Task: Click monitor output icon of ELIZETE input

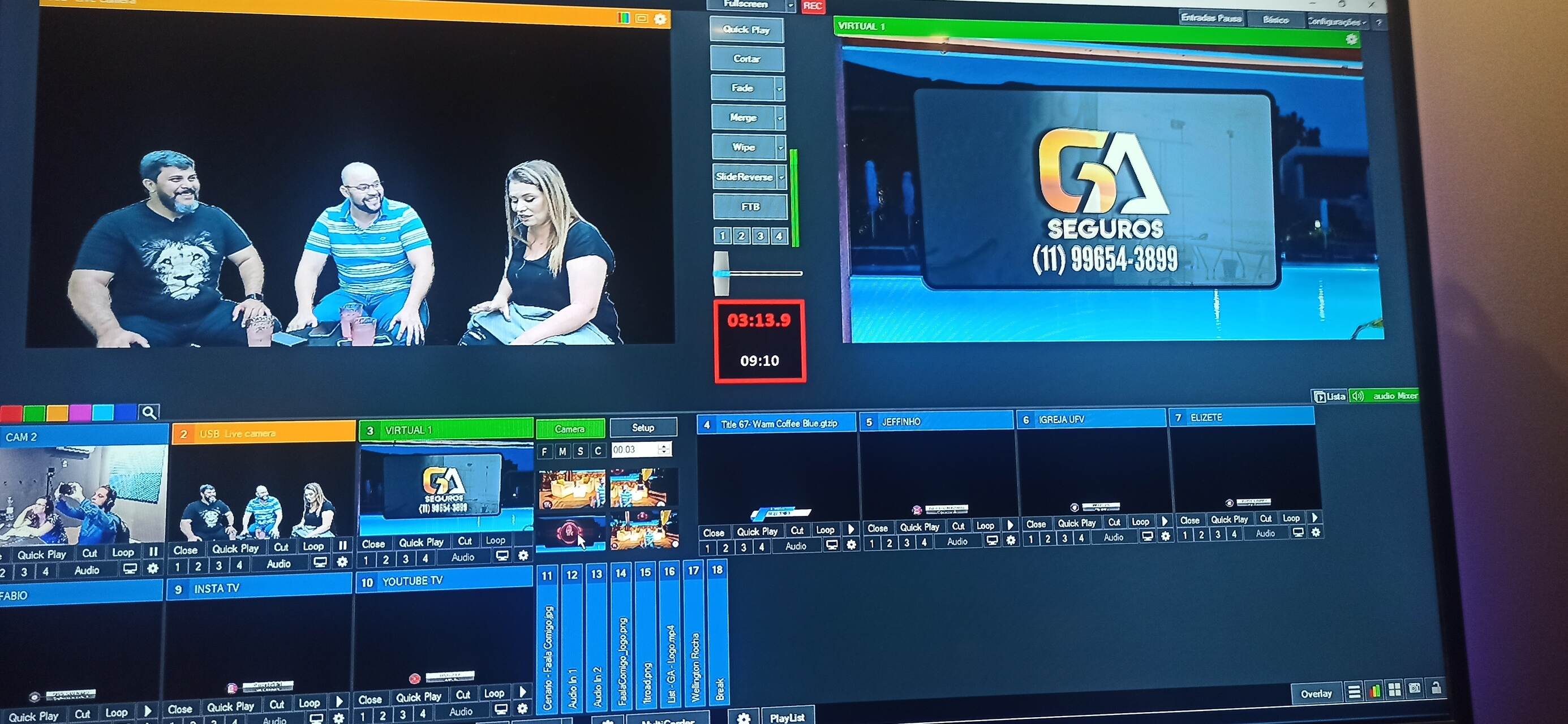Action: point(1298,532)
